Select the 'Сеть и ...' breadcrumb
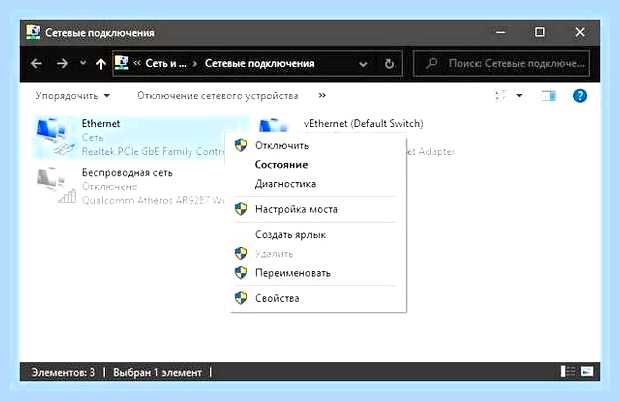Viewport: 620px width, 401px height. [166, 63]
